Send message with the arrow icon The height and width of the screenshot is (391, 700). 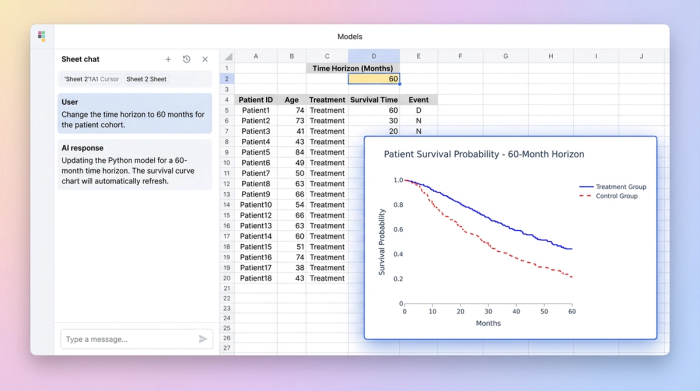point(203,339)
